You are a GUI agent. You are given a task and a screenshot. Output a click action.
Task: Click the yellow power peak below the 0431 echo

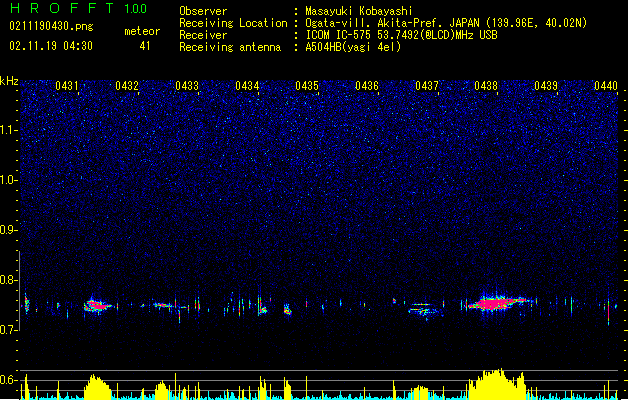(x=97, y=387)
